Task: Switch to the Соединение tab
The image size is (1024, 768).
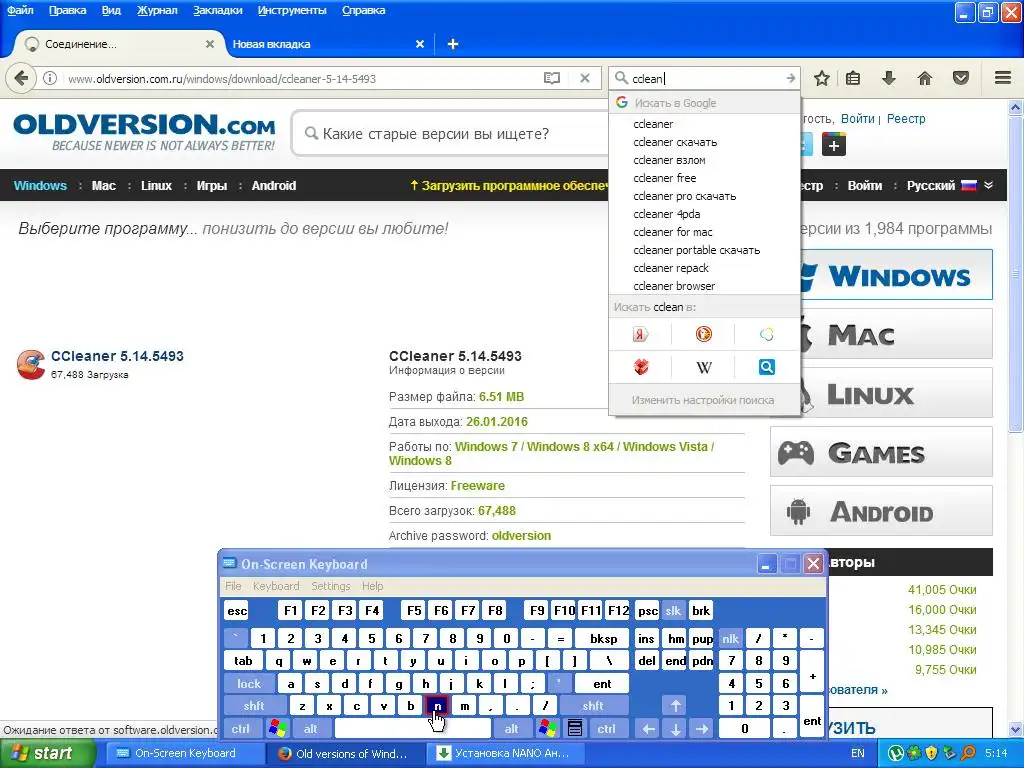Action: 118,44
